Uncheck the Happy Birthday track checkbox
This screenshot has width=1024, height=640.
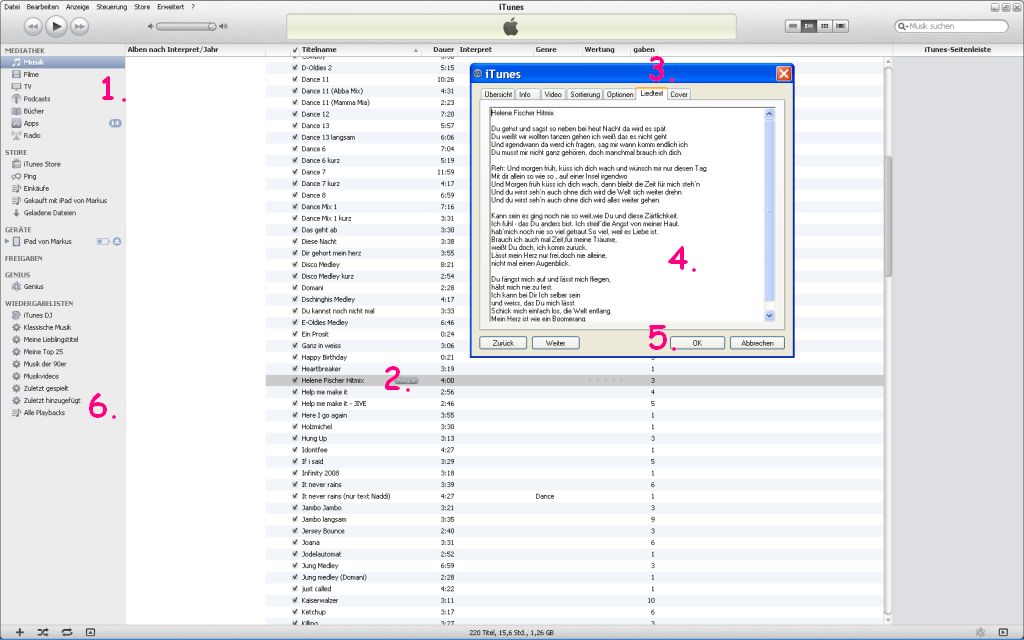(x=295, y=358)
